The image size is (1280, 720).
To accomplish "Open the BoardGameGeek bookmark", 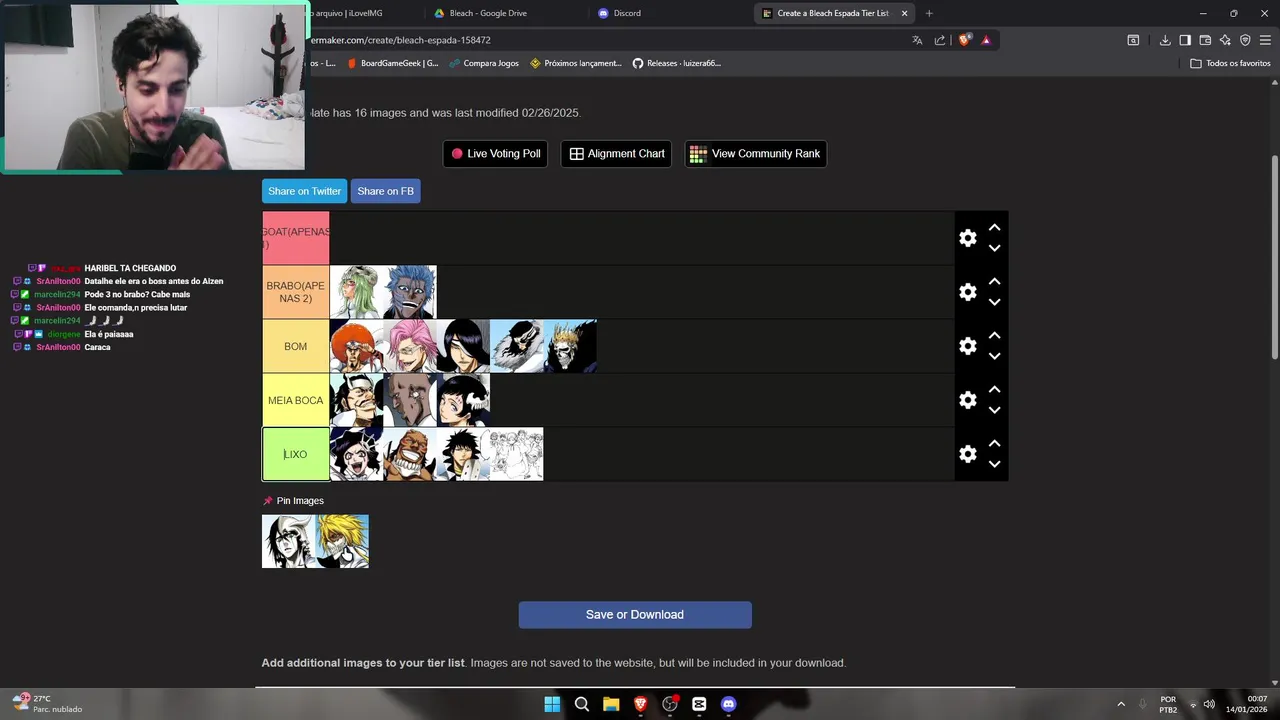I will [x=392, y=63].
